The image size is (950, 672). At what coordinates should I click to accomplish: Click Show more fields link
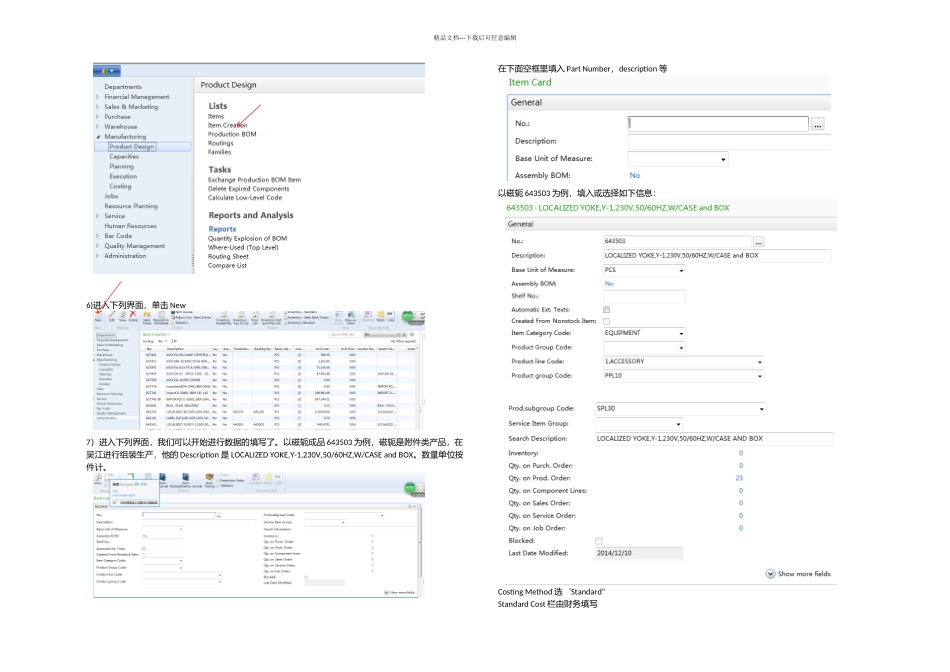coord(804,574)
